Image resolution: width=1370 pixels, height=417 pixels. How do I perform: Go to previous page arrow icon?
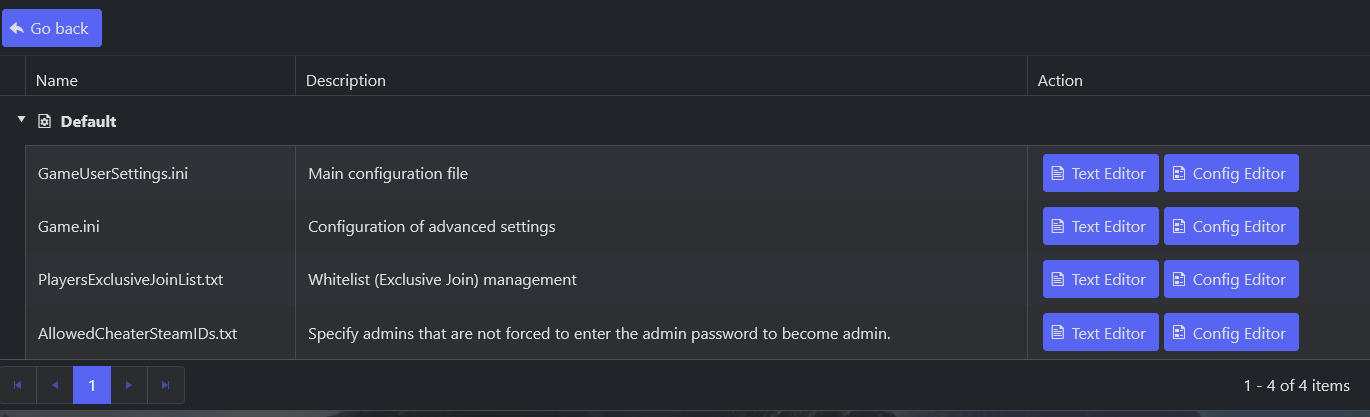[x=55, y=385]
